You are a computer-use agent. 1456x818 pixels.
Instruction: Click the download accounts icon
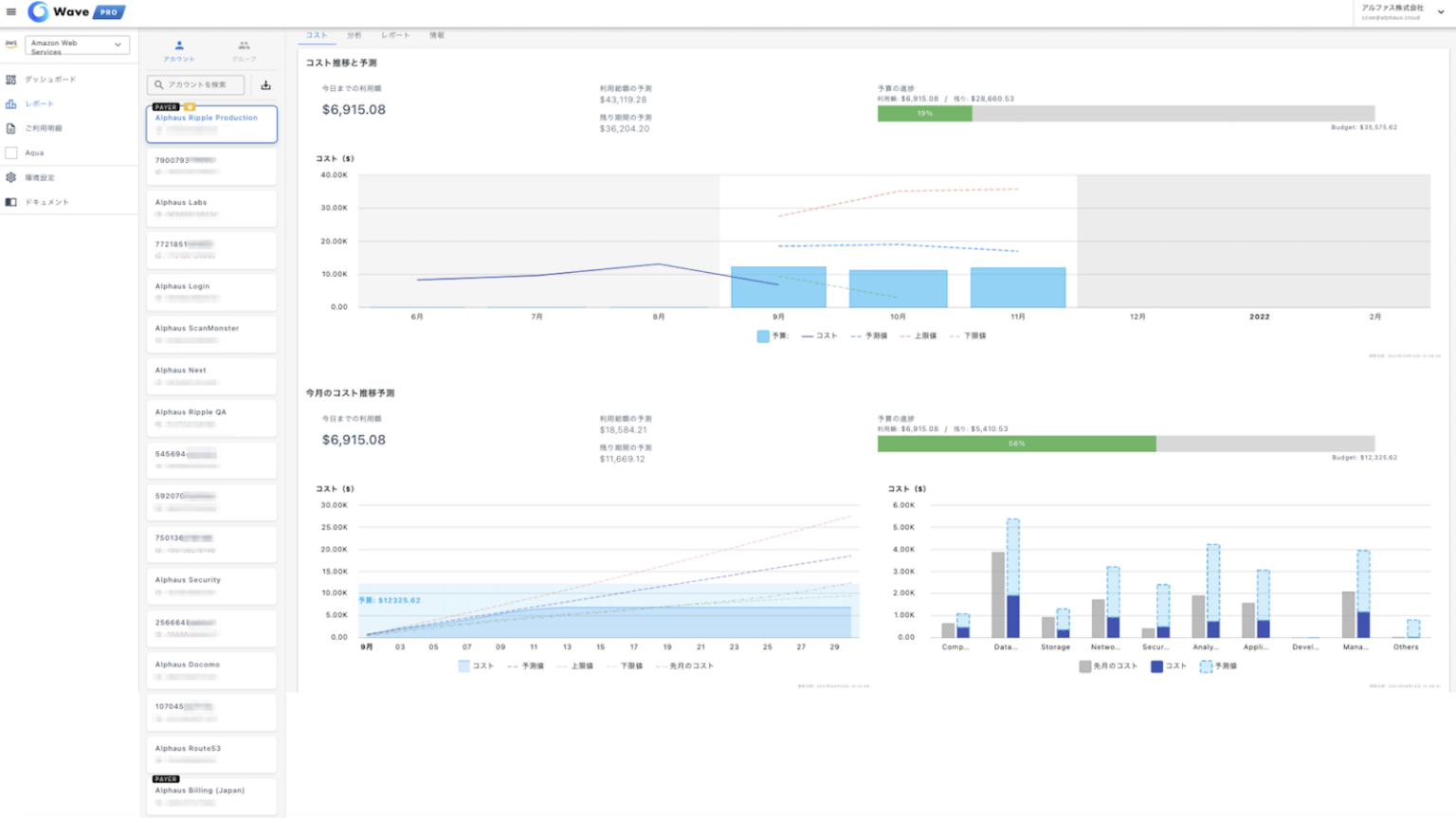click(265, 85)
